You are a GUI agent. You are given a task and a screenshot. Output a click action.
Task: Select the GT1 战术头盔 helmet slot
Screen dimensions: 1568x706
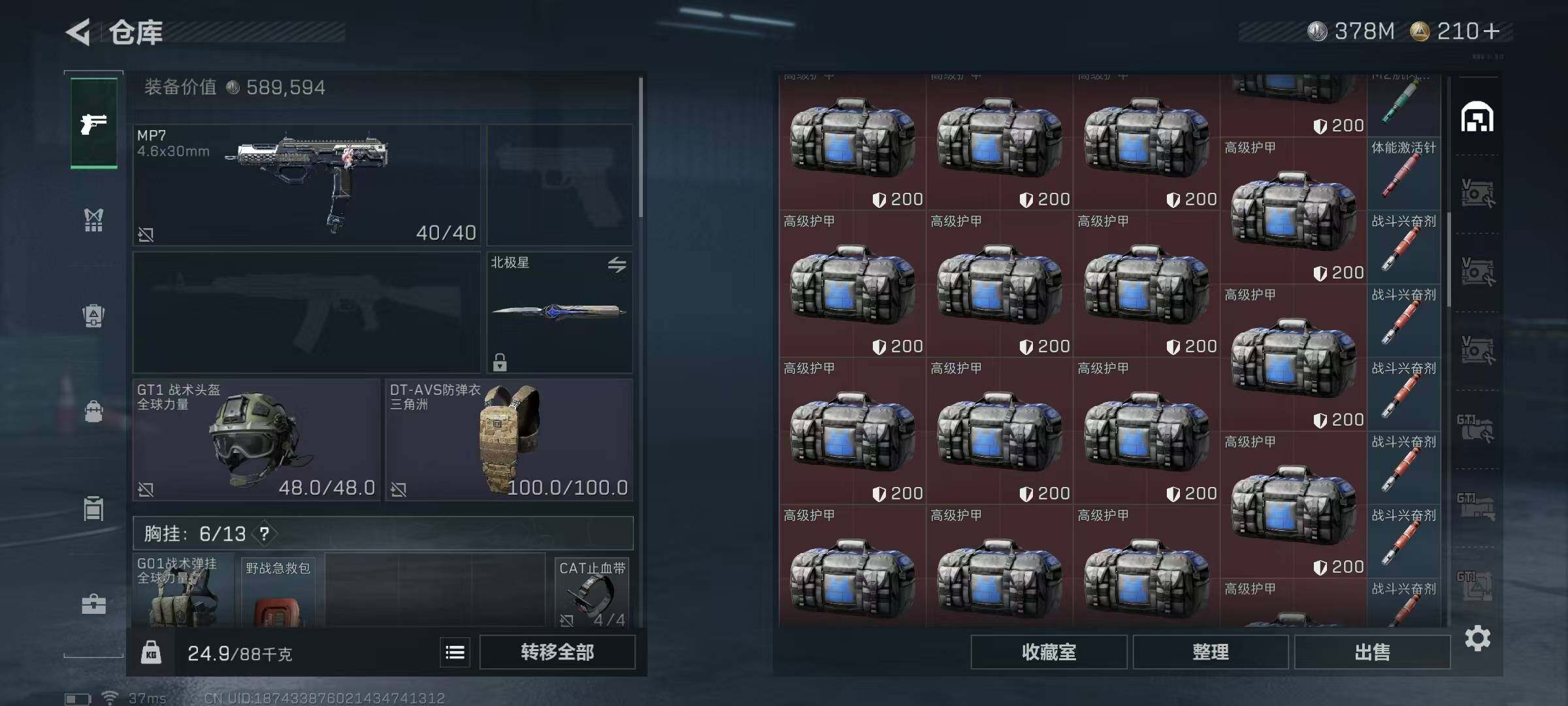[256, 440]
